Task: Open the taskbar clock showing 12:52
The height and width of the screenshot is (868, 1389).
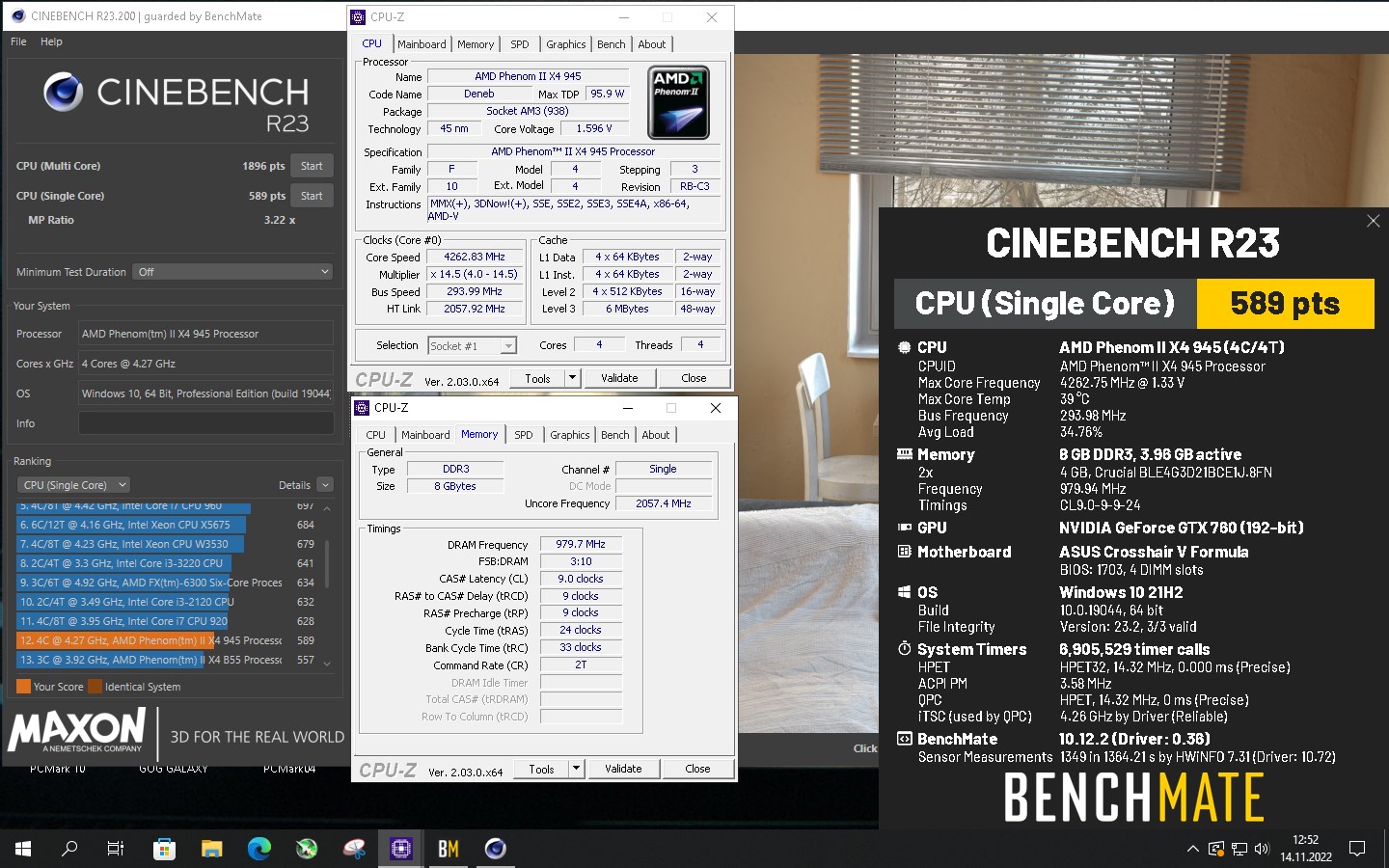Action: pos(1305,849)
